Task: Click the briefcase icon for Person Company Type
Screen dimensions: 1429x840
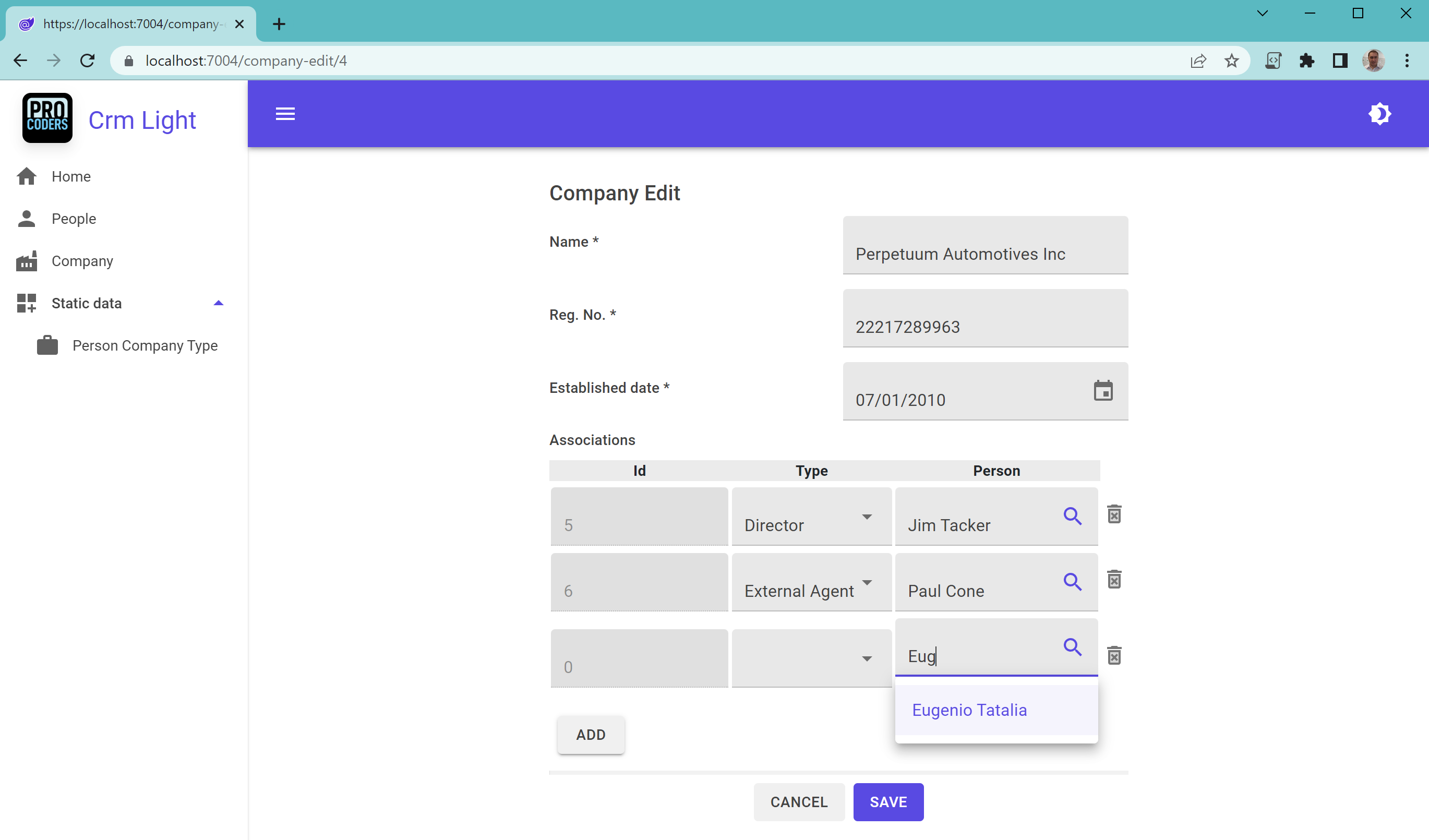Action: [x=47, y=345]
